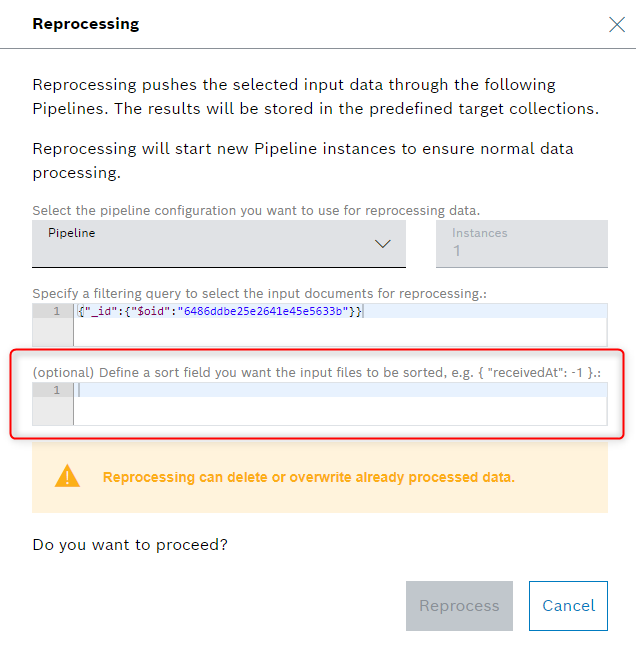The image size is (636, 654).
Task: Click the "Do you want to proceed?" text
Action: tap(130, 545)
